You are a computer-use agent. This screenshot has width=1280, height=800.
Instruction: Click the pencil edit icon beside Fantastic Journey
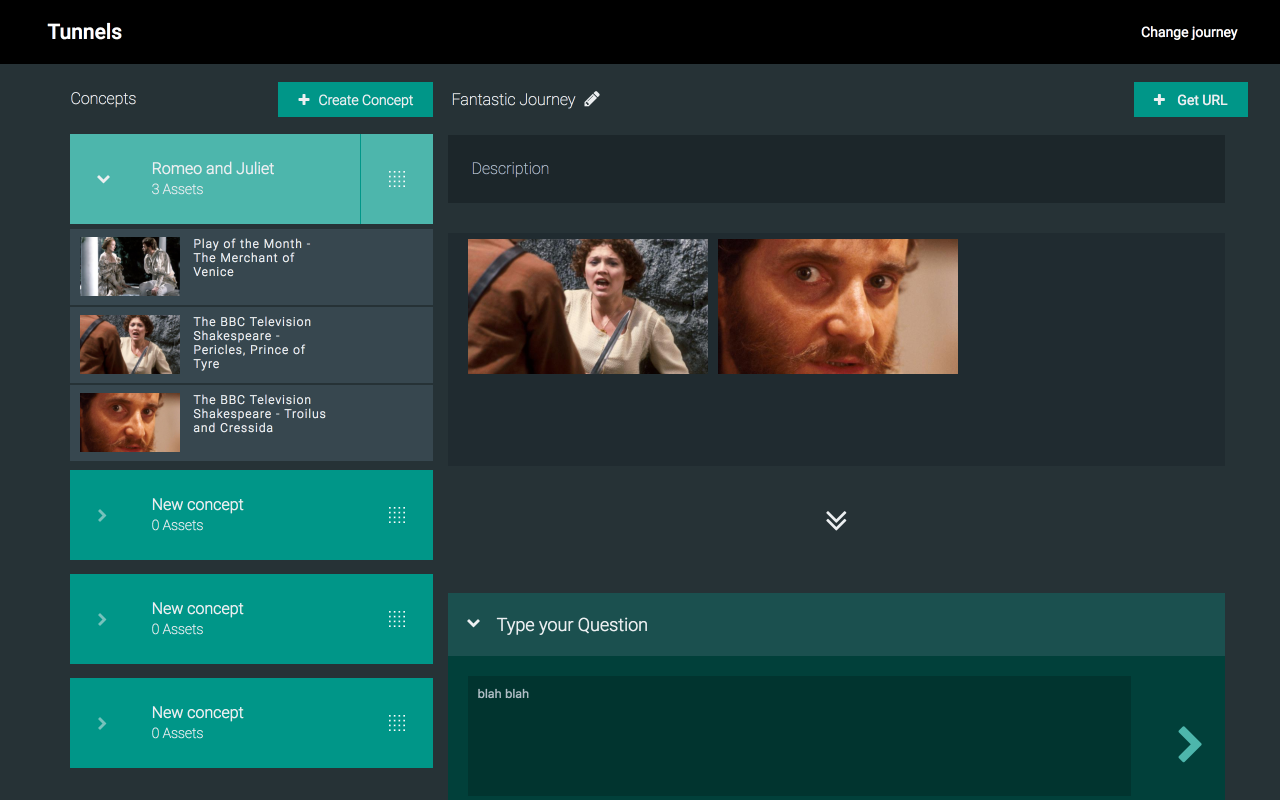592,99
